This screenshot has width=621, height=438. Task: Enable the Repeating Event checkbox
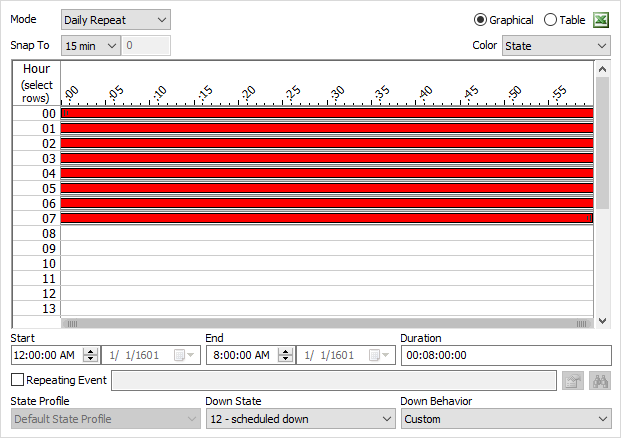click(x=17, y=380)
